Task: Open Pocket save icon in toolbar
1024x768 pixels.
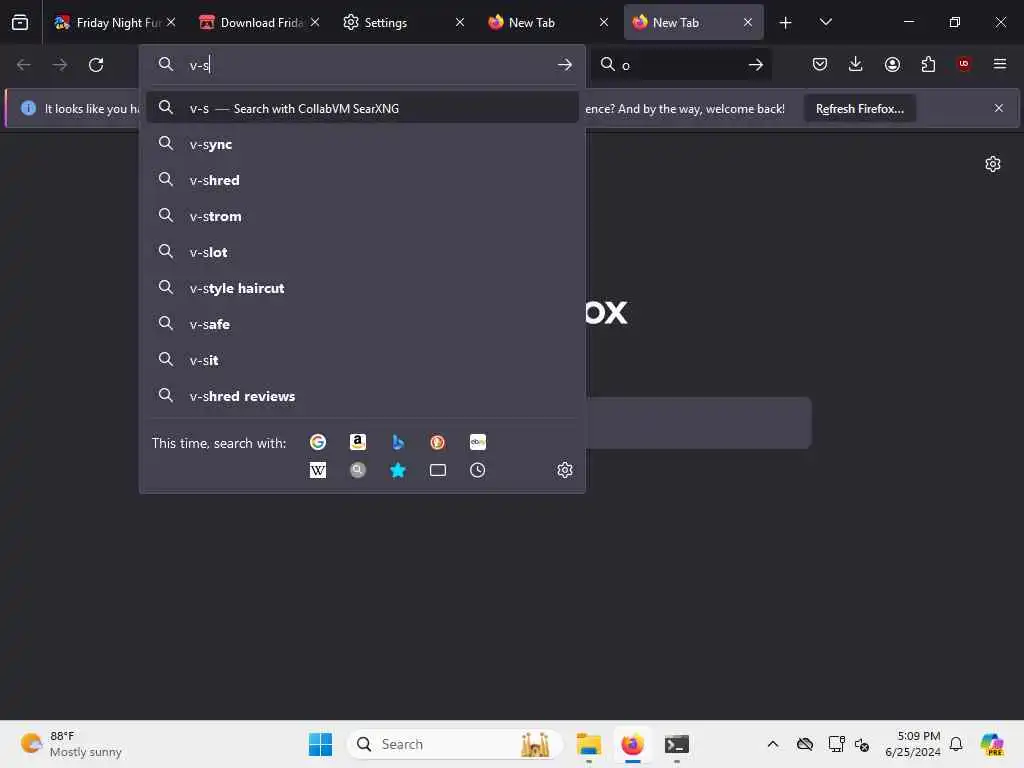Action: coord(820,64)
